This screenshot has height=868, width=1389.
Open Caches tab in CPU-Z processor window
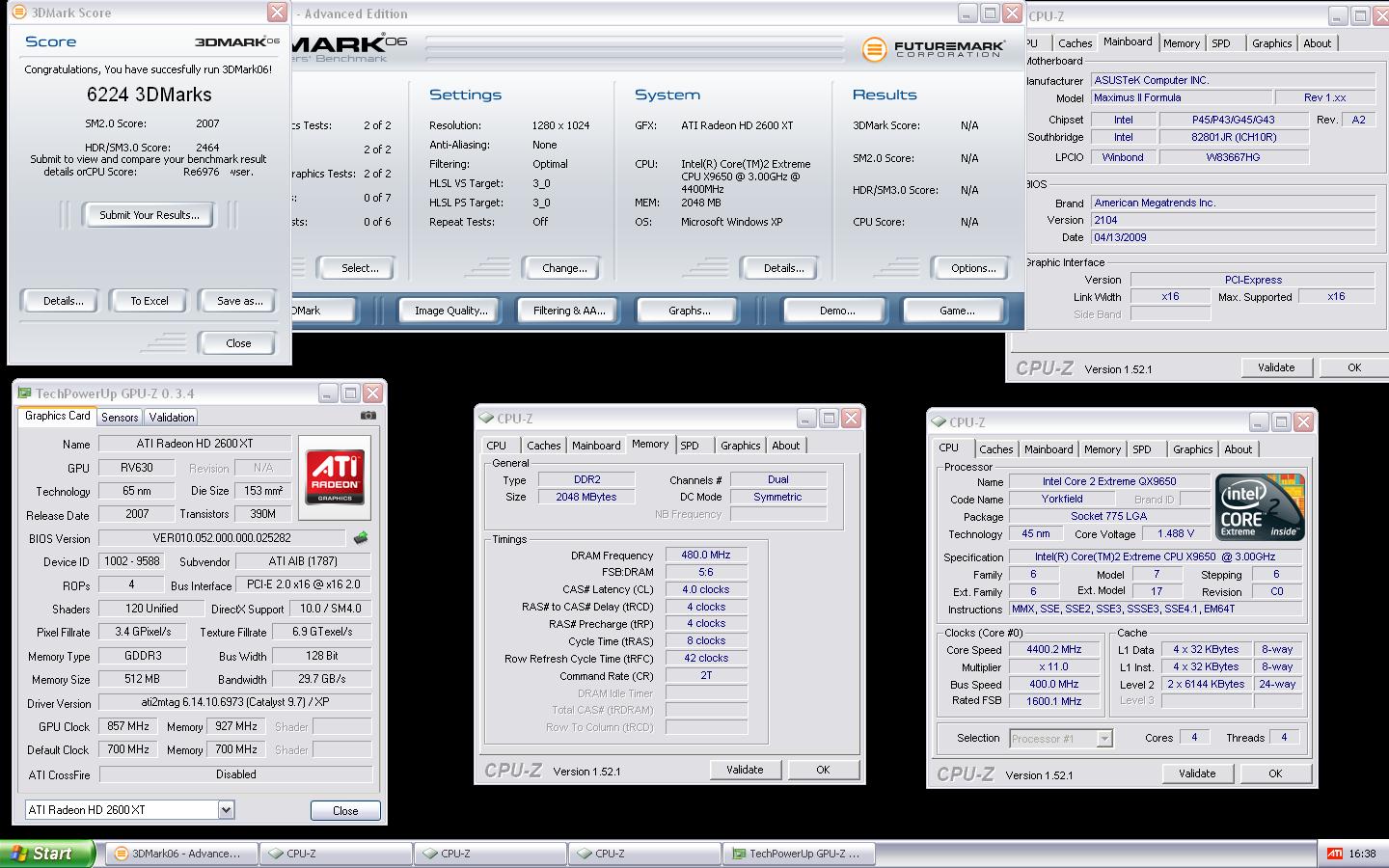tap(995, 449)
